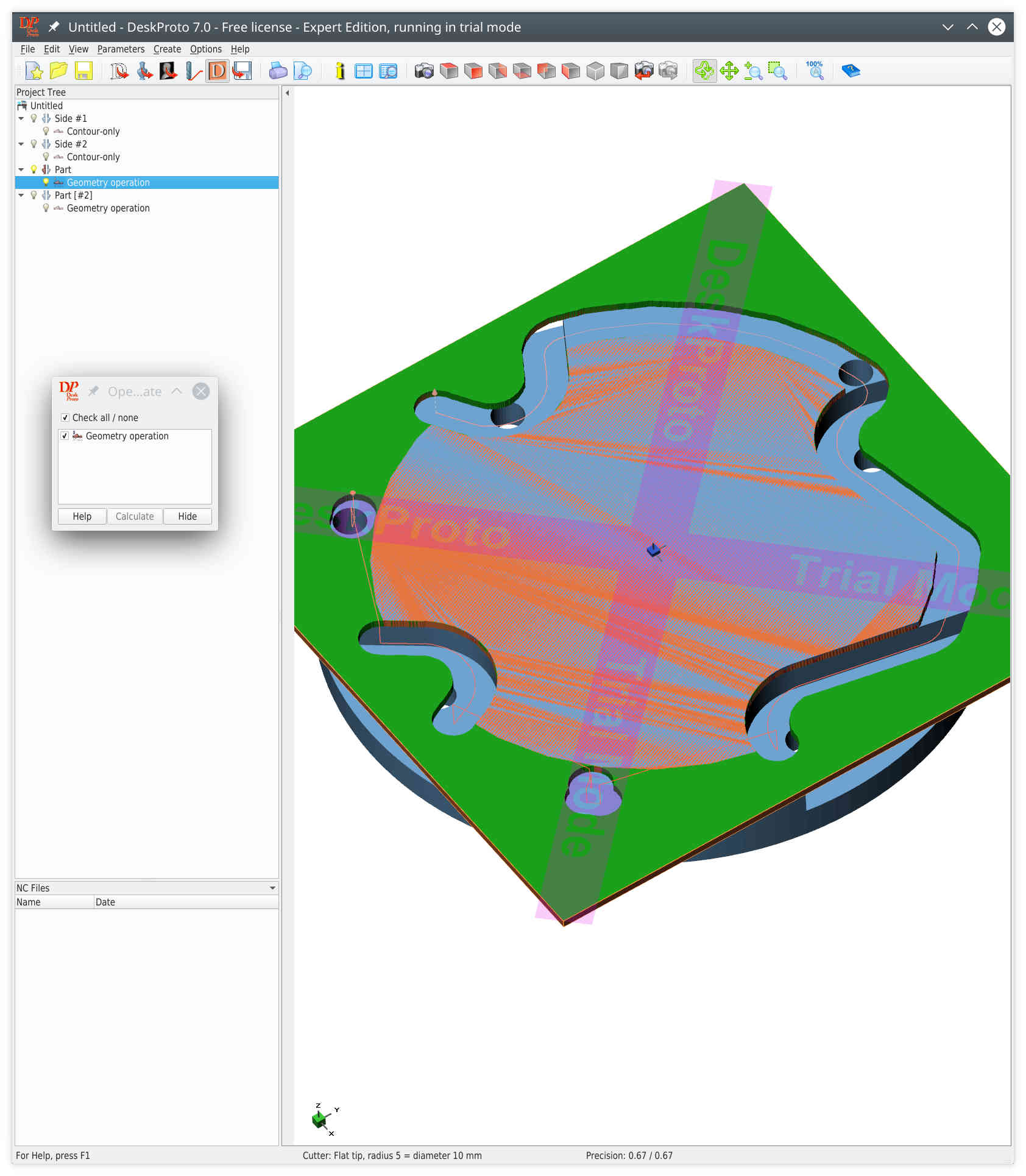Open help with the blue book icon
Viewport: 1026px width, 1176px height.
851,71
